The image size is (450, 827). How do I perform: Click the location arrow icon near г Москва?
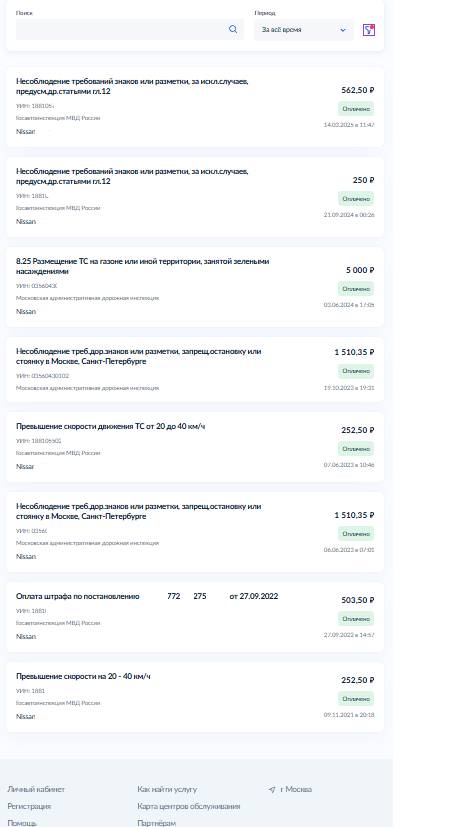pyautogui.click(x=272, y=790)
